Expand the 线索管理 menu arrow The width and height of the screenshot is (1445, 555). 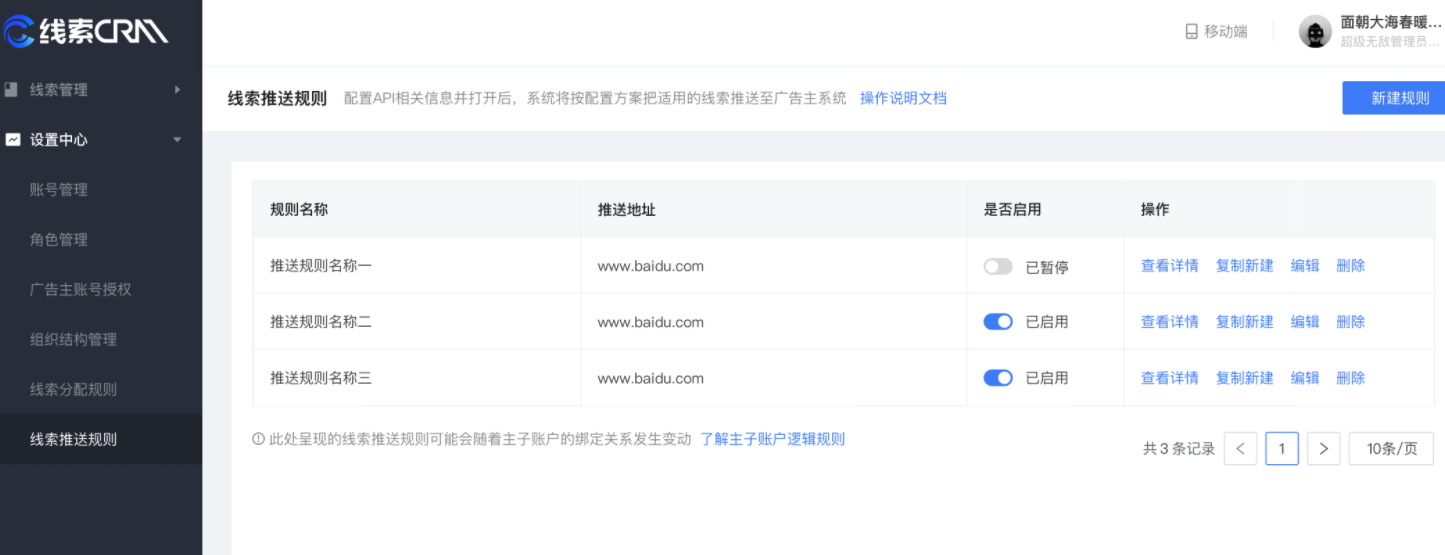178,89
